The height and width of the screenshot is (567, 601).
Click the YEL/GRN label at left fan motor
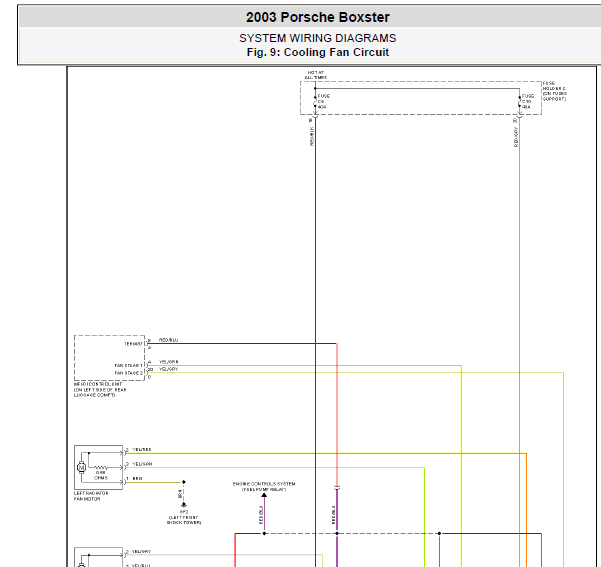tap(142, 464)
